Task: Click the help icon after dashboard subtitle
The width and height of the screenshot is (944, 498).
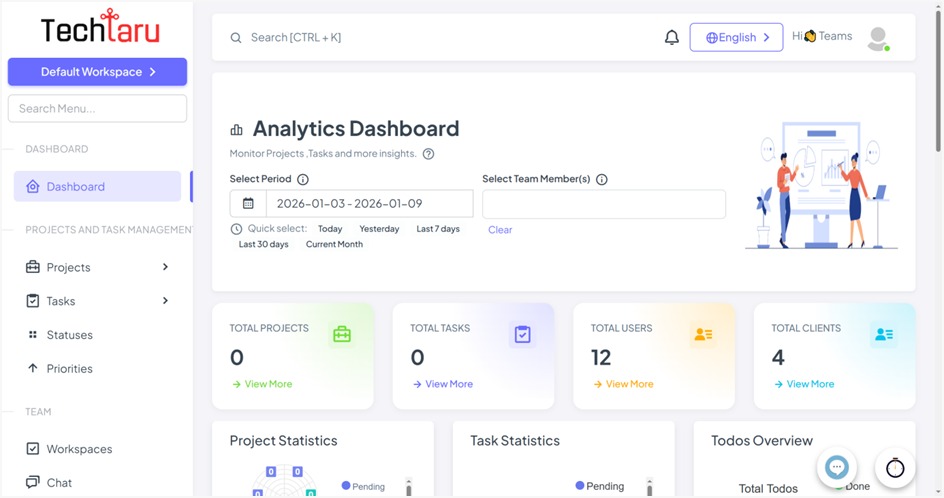Action: tap(428, 154)
